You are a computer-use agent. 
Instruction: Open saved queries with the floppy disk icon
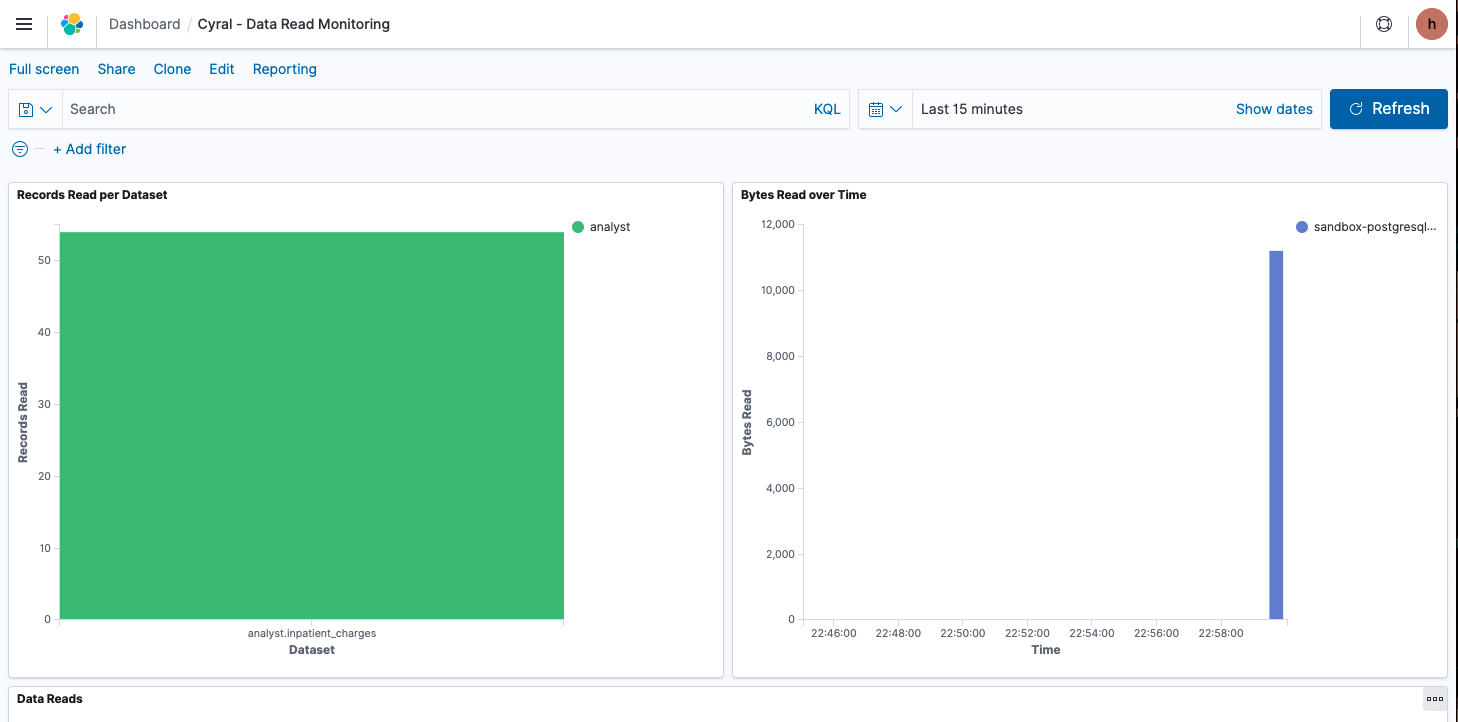[x=26, y=109]
